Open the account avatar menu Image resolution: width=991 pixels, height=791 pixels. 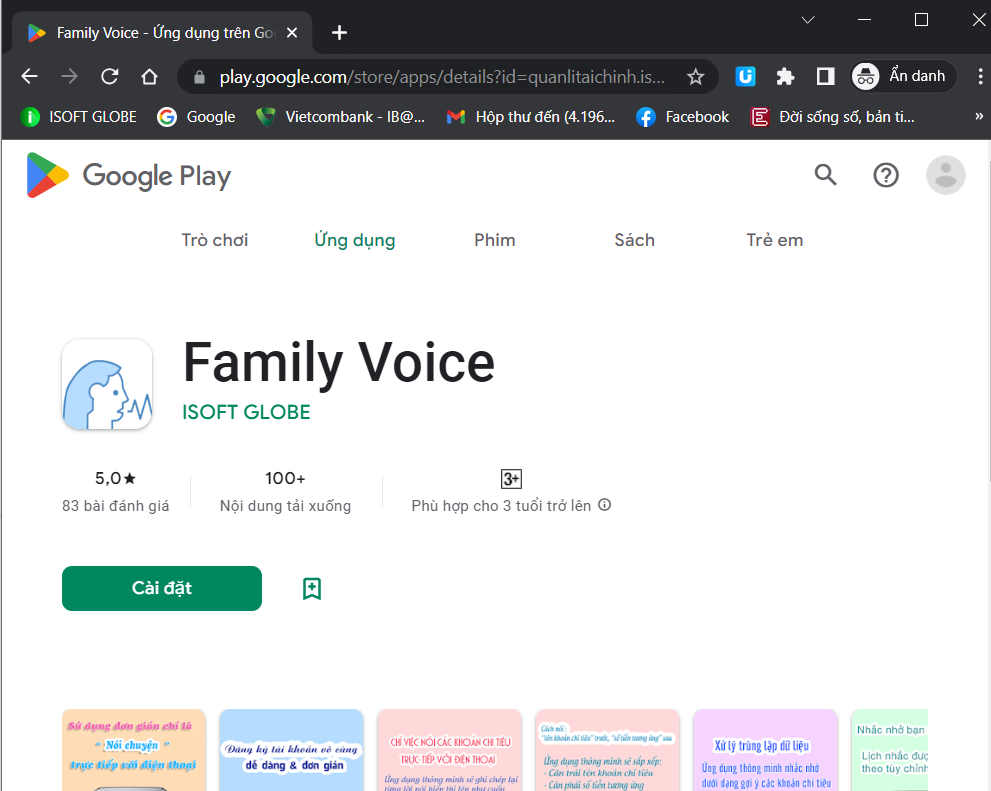click(945, 175)
